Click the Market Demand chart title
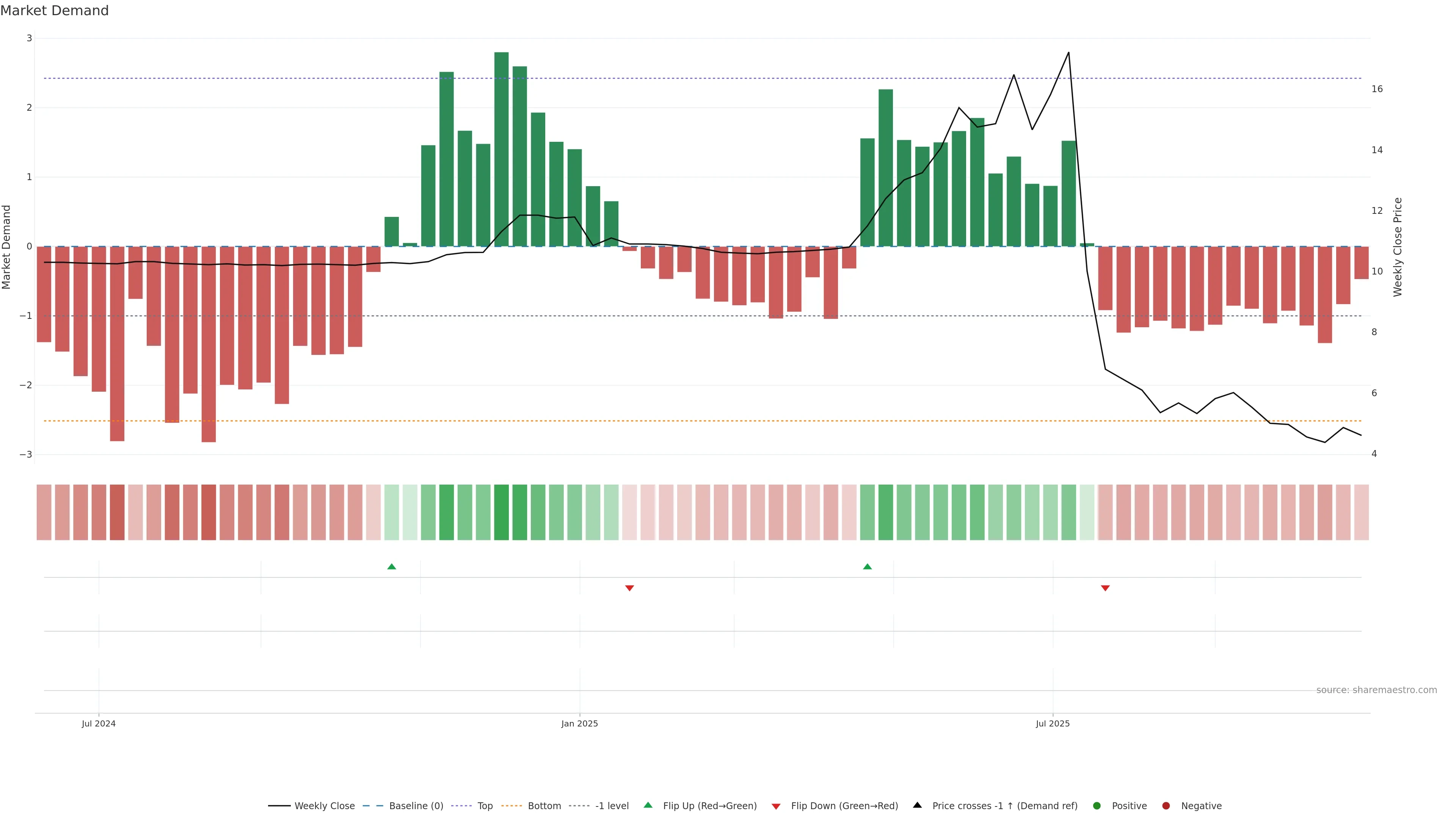The image size is (1456, 819). pos(54,11)
